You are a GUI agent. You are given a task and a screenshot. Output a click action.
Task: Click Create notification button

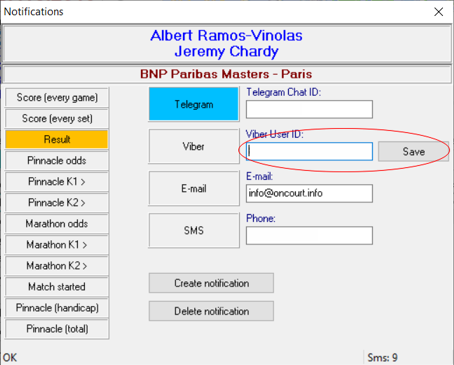[x=211, y=283]
